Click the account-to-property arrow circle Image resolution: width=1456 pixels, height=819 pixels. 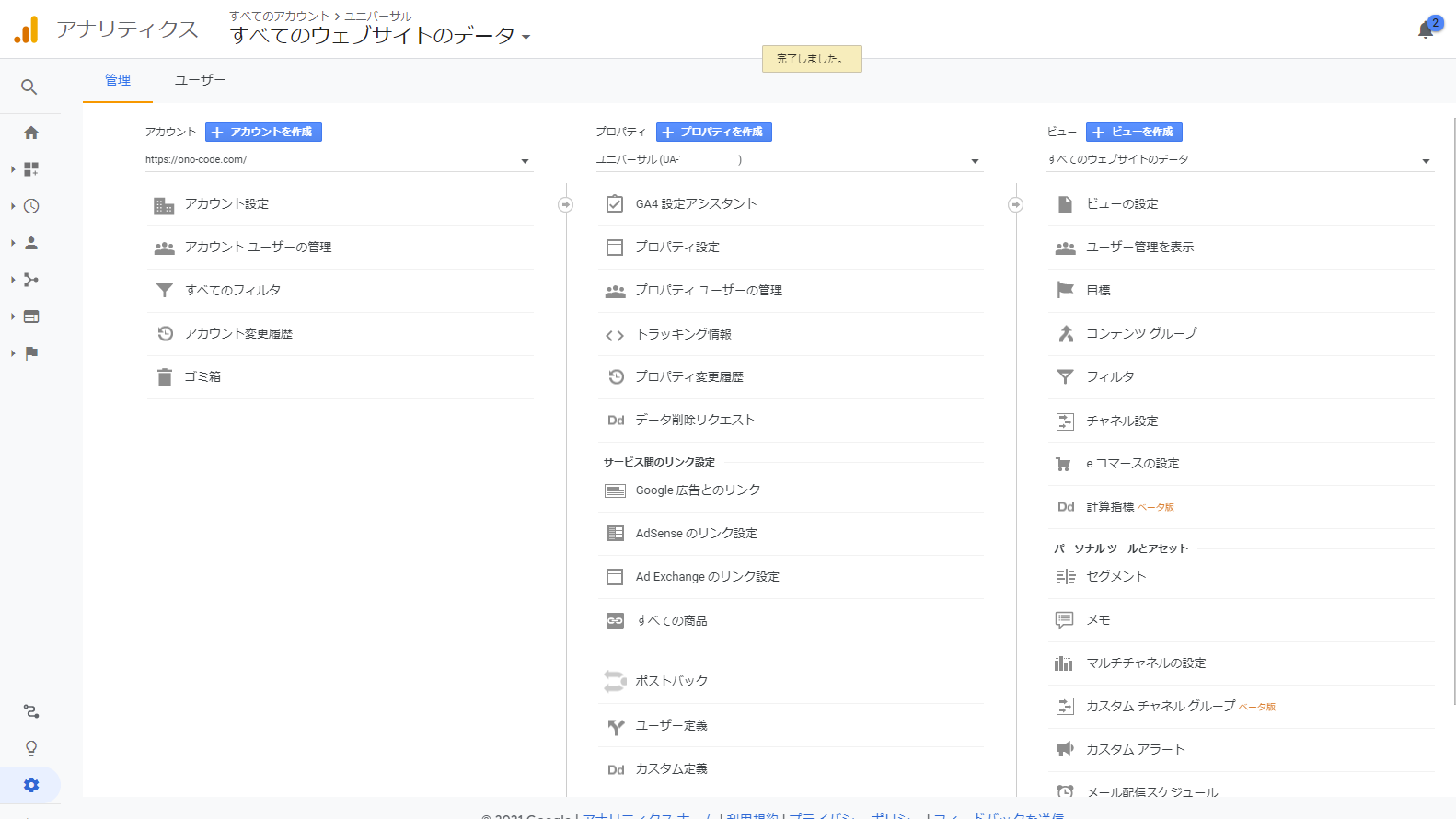pyautogui.click(x=566, y=204)
